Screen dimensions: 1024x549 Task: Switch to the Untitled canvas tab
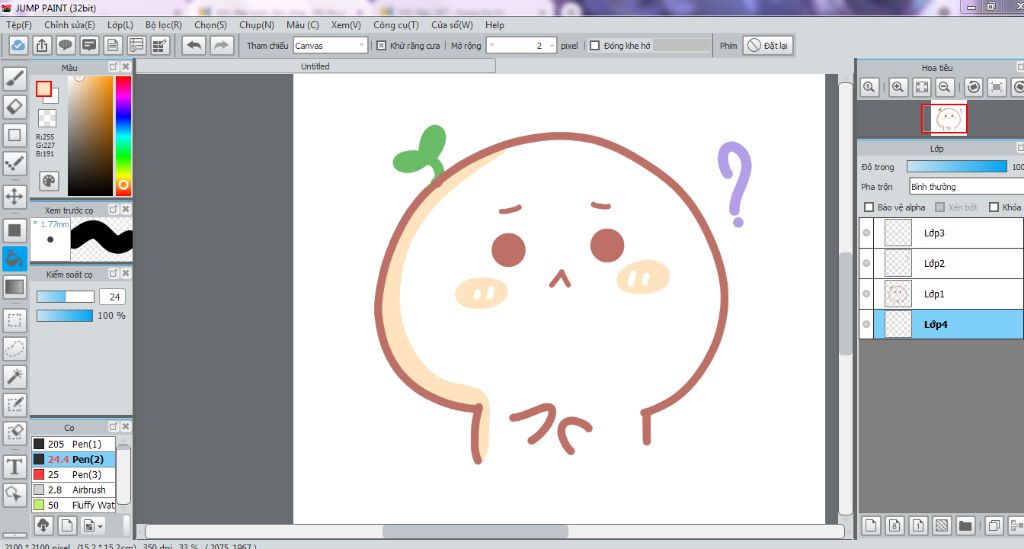point(315,67)
